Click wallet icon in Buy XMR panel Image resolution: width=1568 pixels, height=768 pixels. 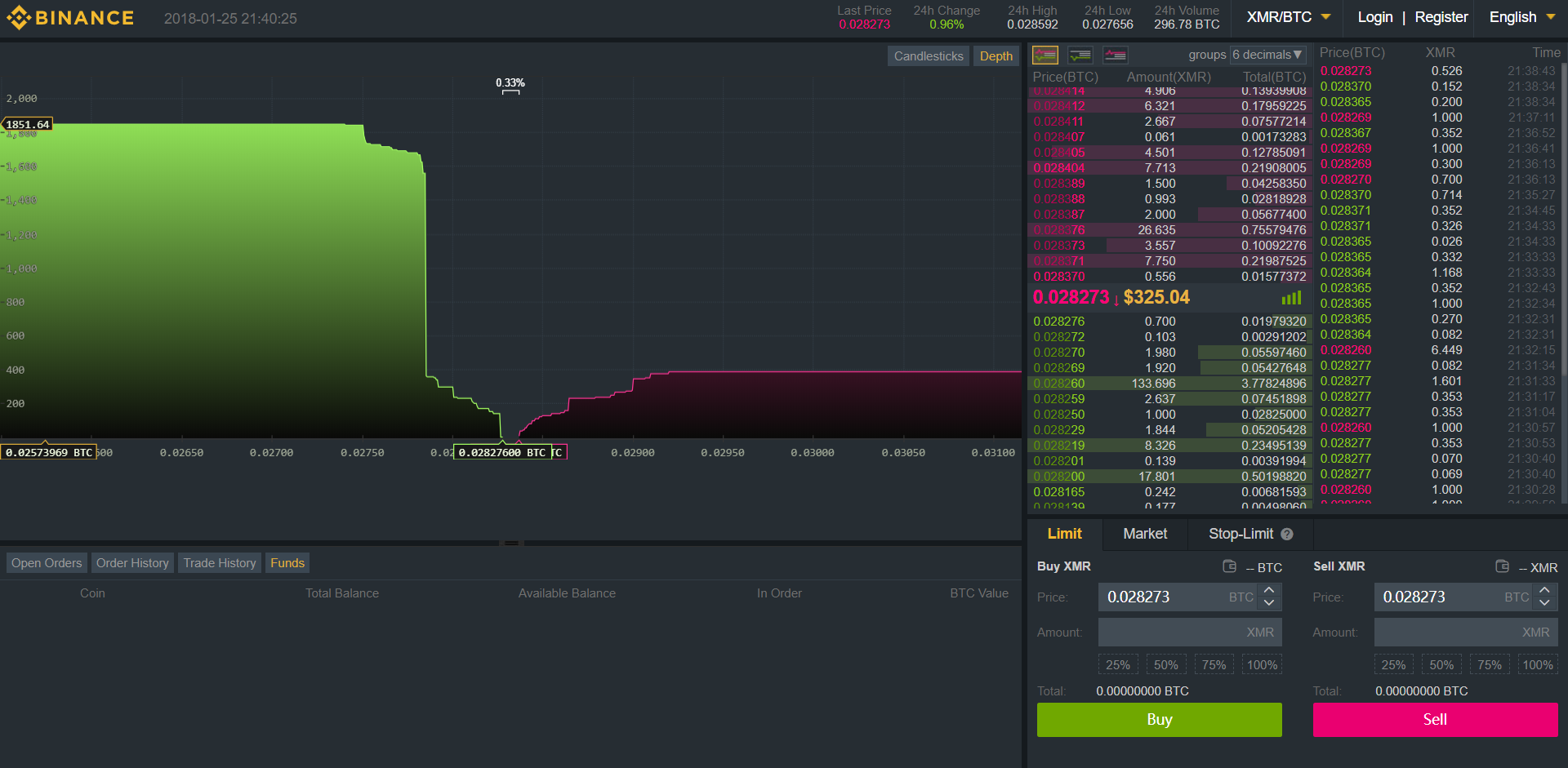pos(1229,566)
